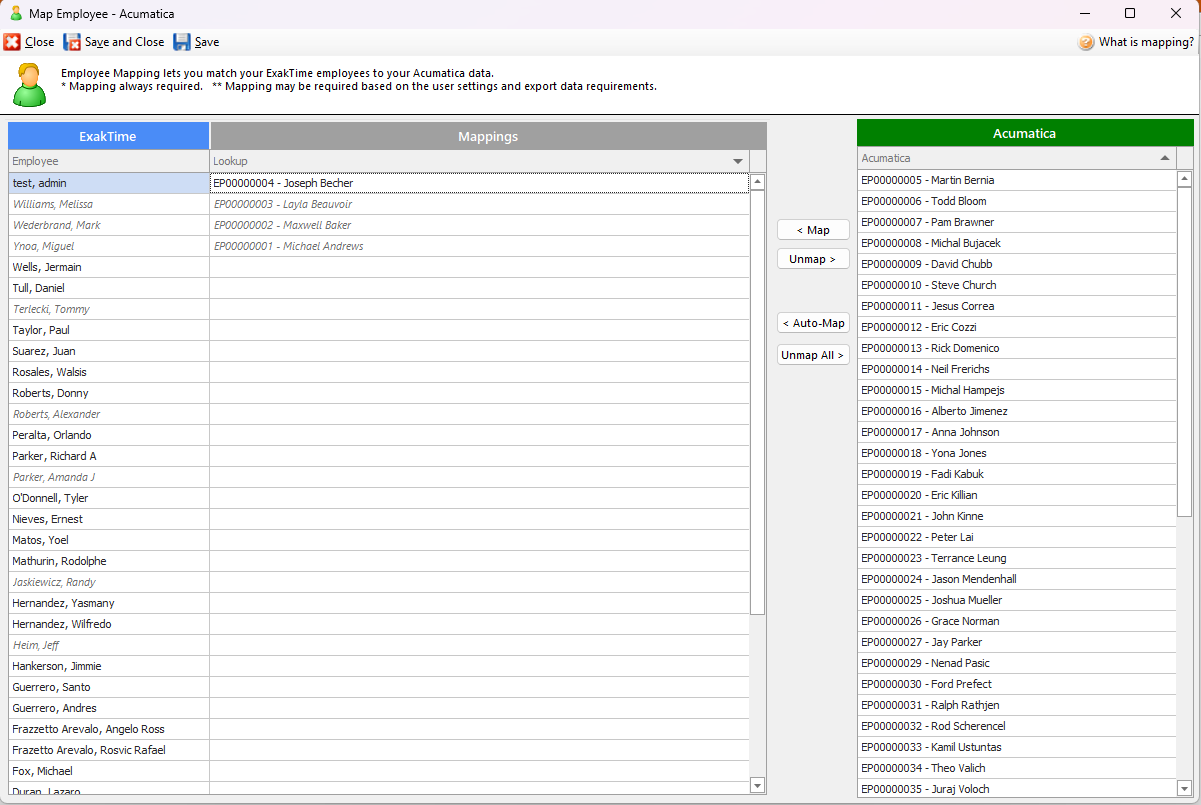This screenshot has width=1201, height=805.
Task: Select EP00000034 - Theo Valich
Action: [1017, 768]
